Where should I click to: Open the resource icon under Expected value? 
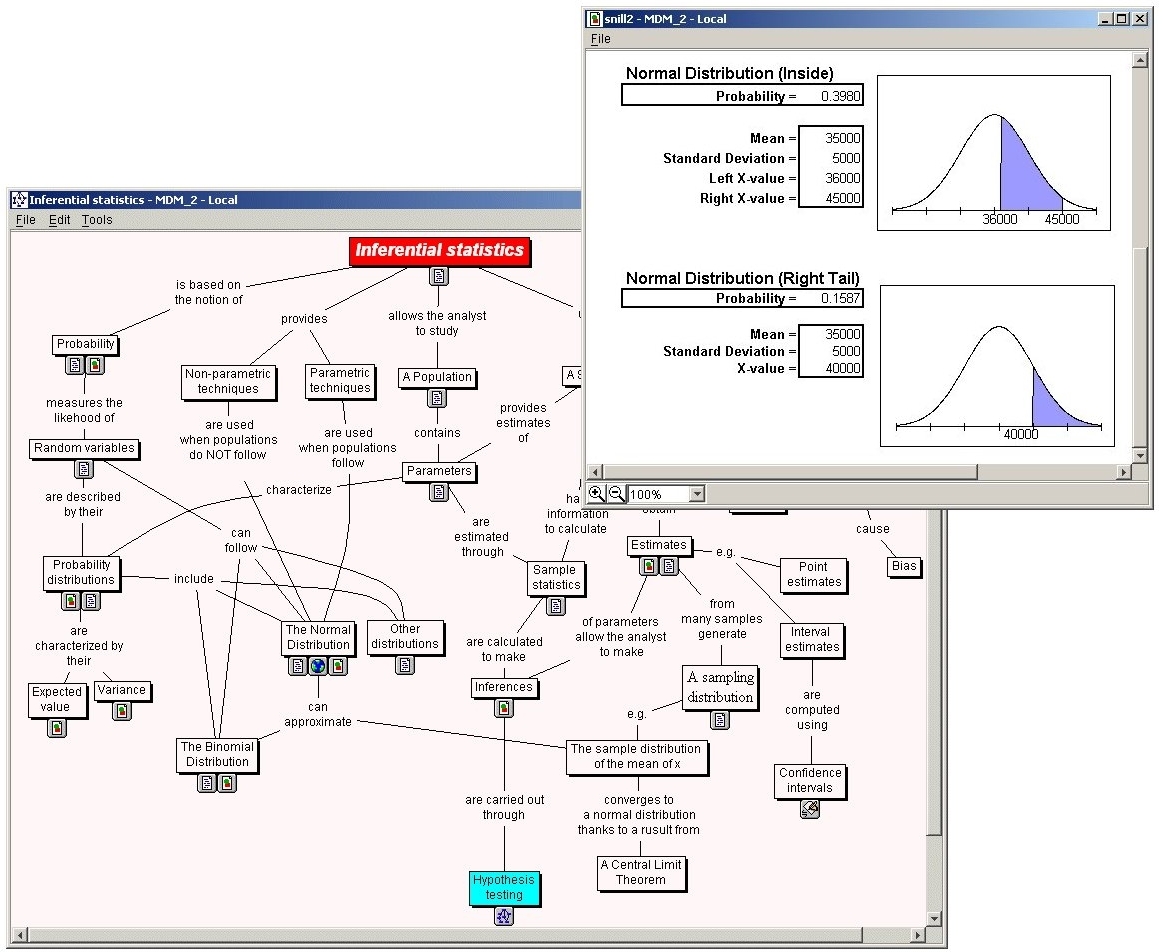[x=57, y=728]
